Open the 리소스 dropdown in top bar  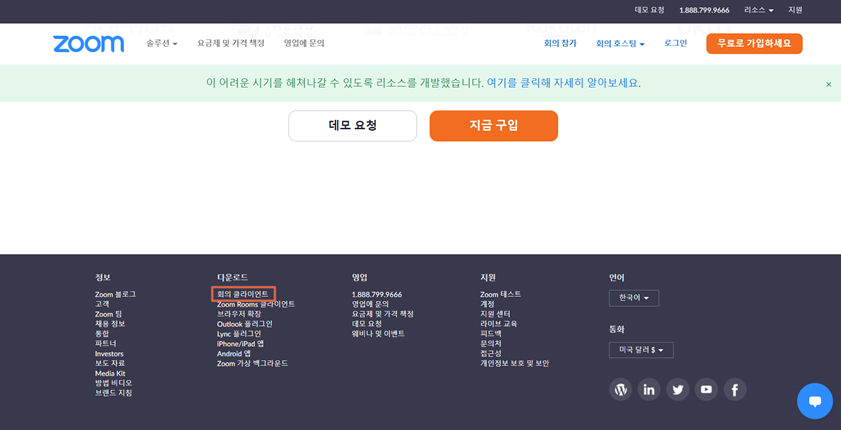coord(759,10)
